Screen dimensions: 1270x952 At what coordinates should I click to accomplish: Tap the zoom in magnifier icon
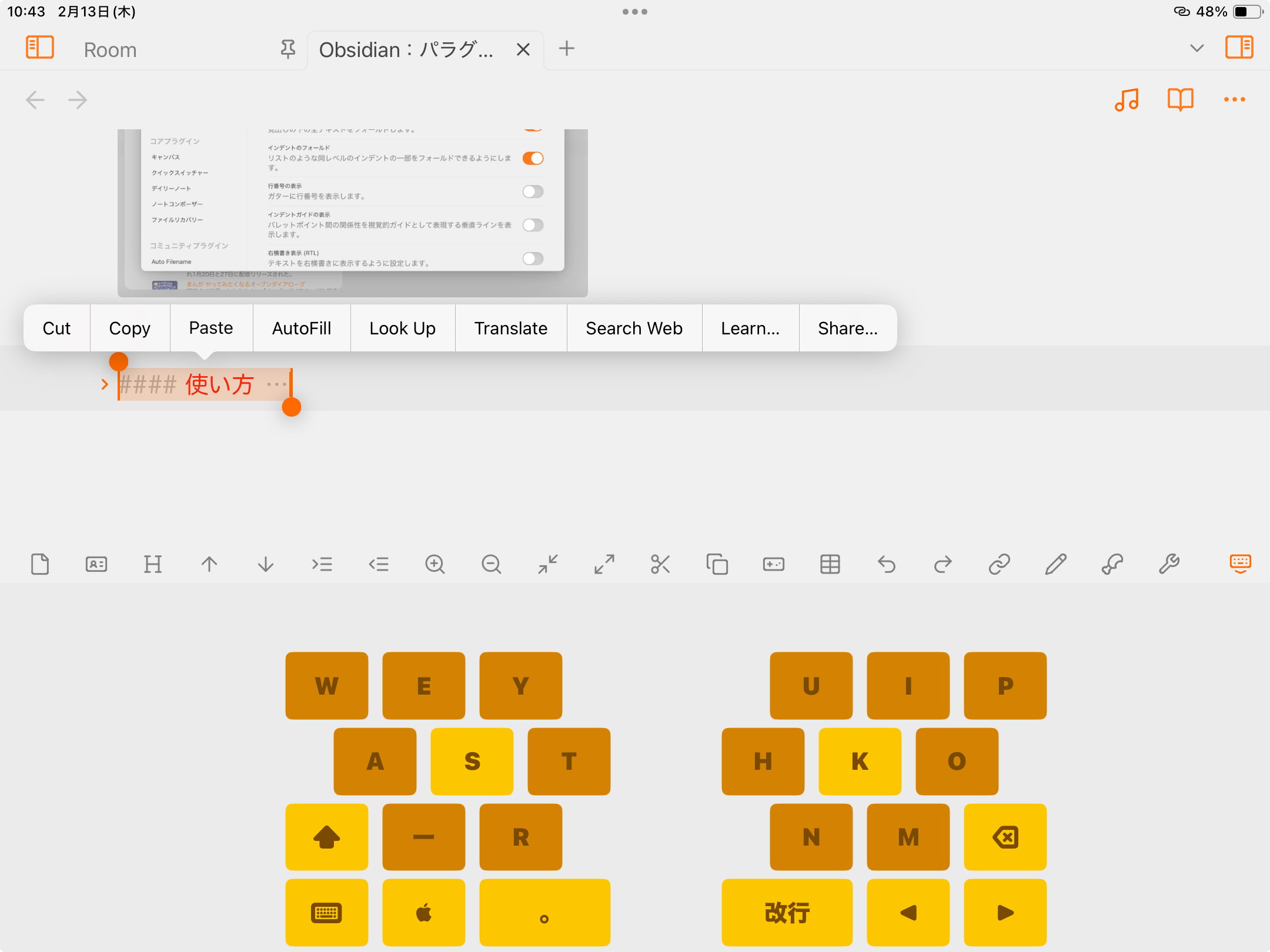[x=435, y=564]
